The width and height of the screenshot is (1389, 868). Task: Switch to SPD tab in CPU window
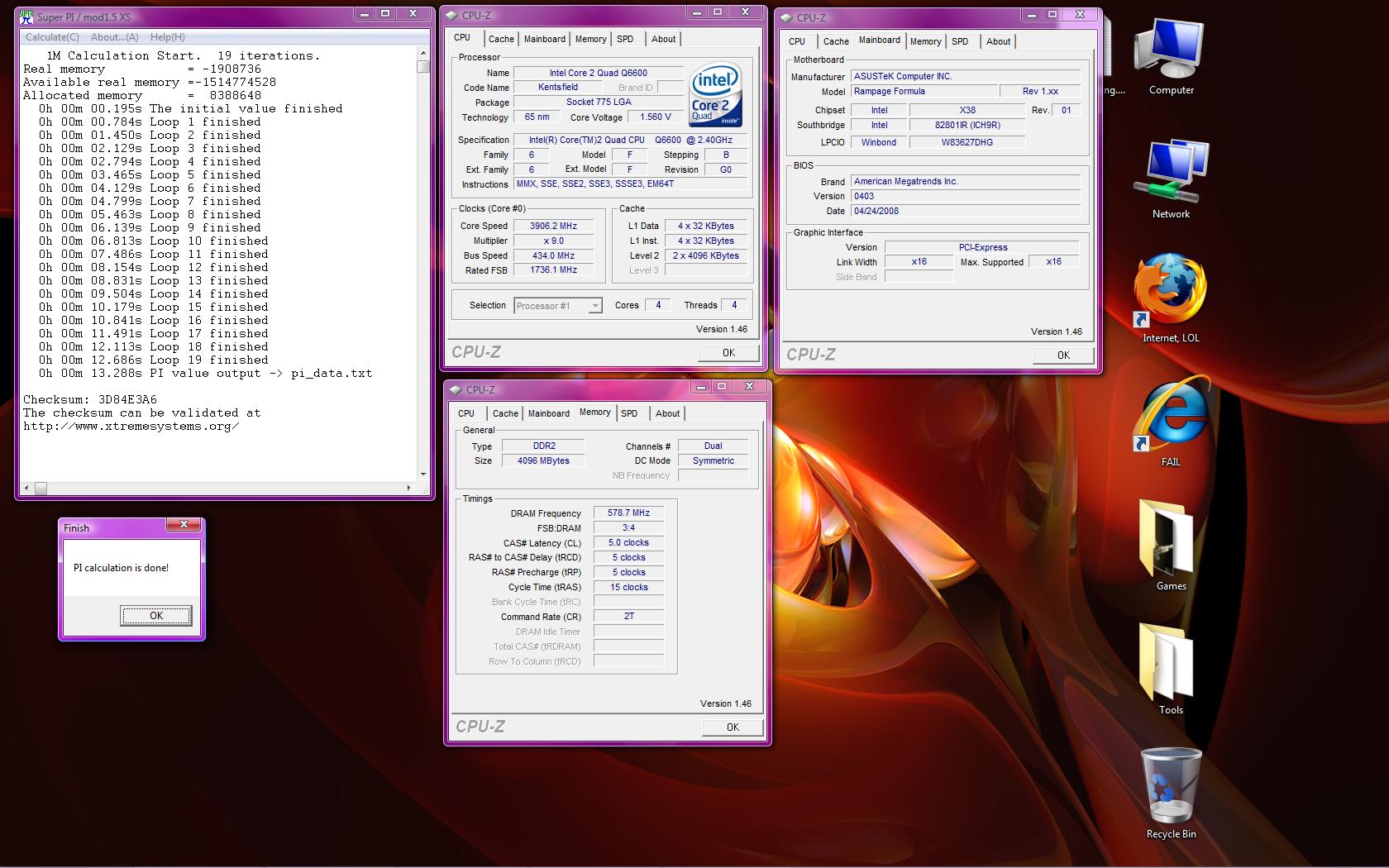coord(625,39)
